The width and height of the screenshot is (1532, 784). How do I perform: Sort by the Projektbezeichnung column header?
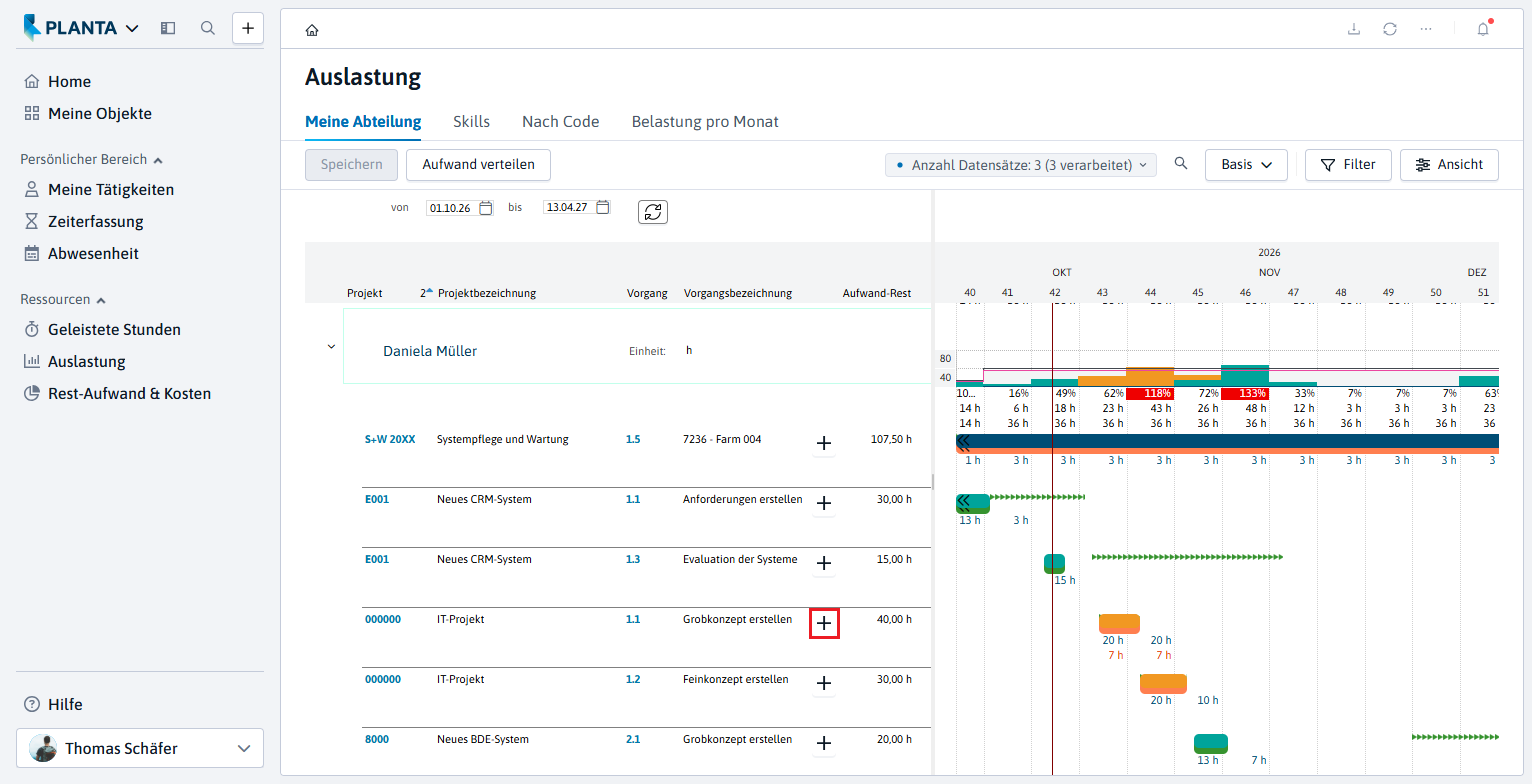pos(486,293)
